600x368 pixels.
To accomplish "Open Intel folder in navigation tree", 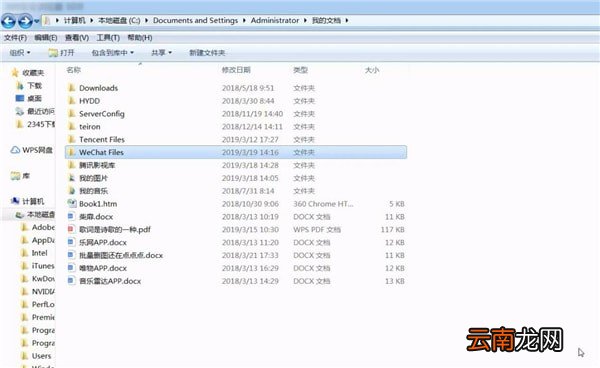I will 39,253.
